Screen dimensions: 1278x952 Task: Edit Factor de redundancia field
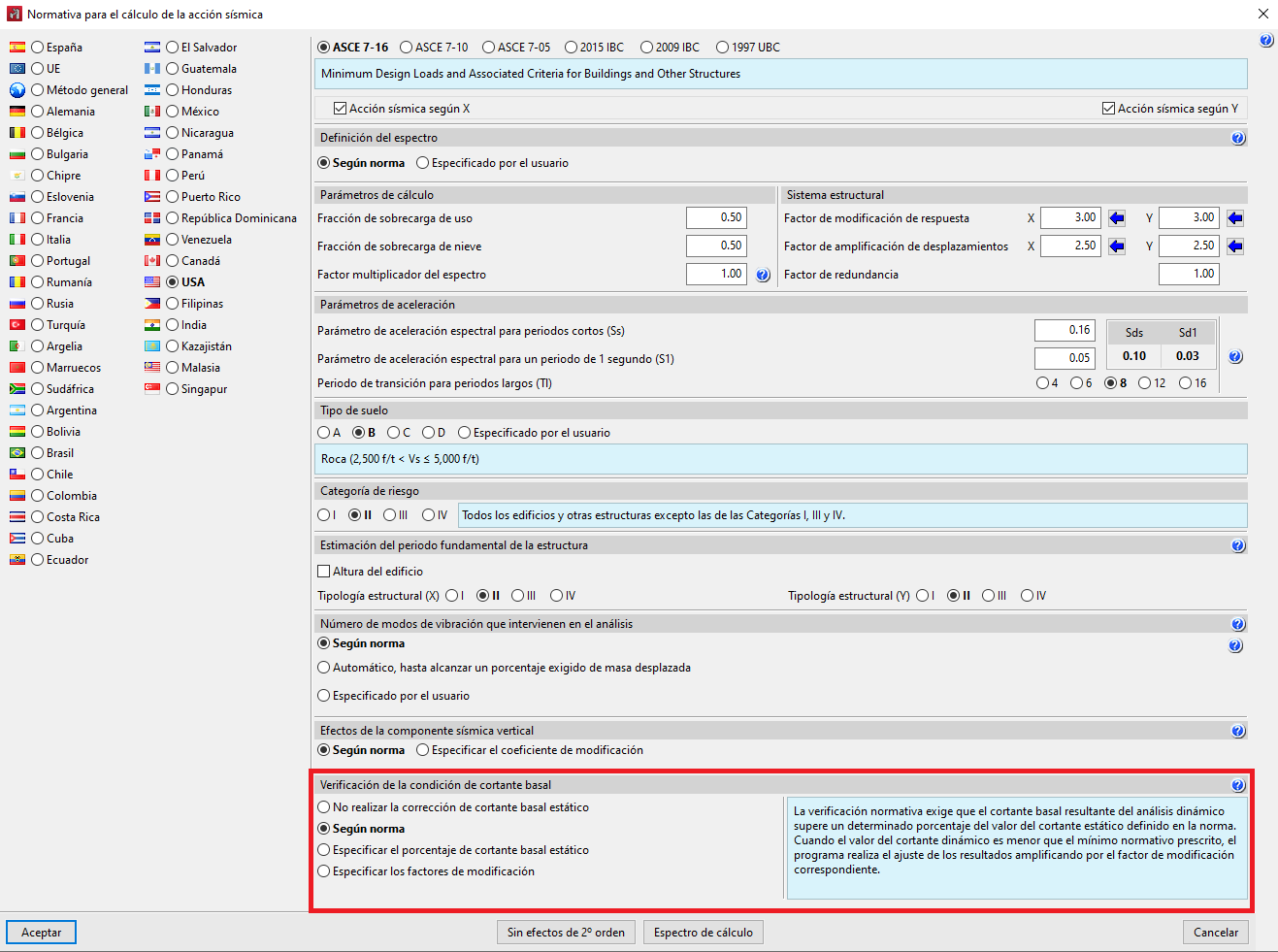pyautogui.click(x=1189, y=275)
